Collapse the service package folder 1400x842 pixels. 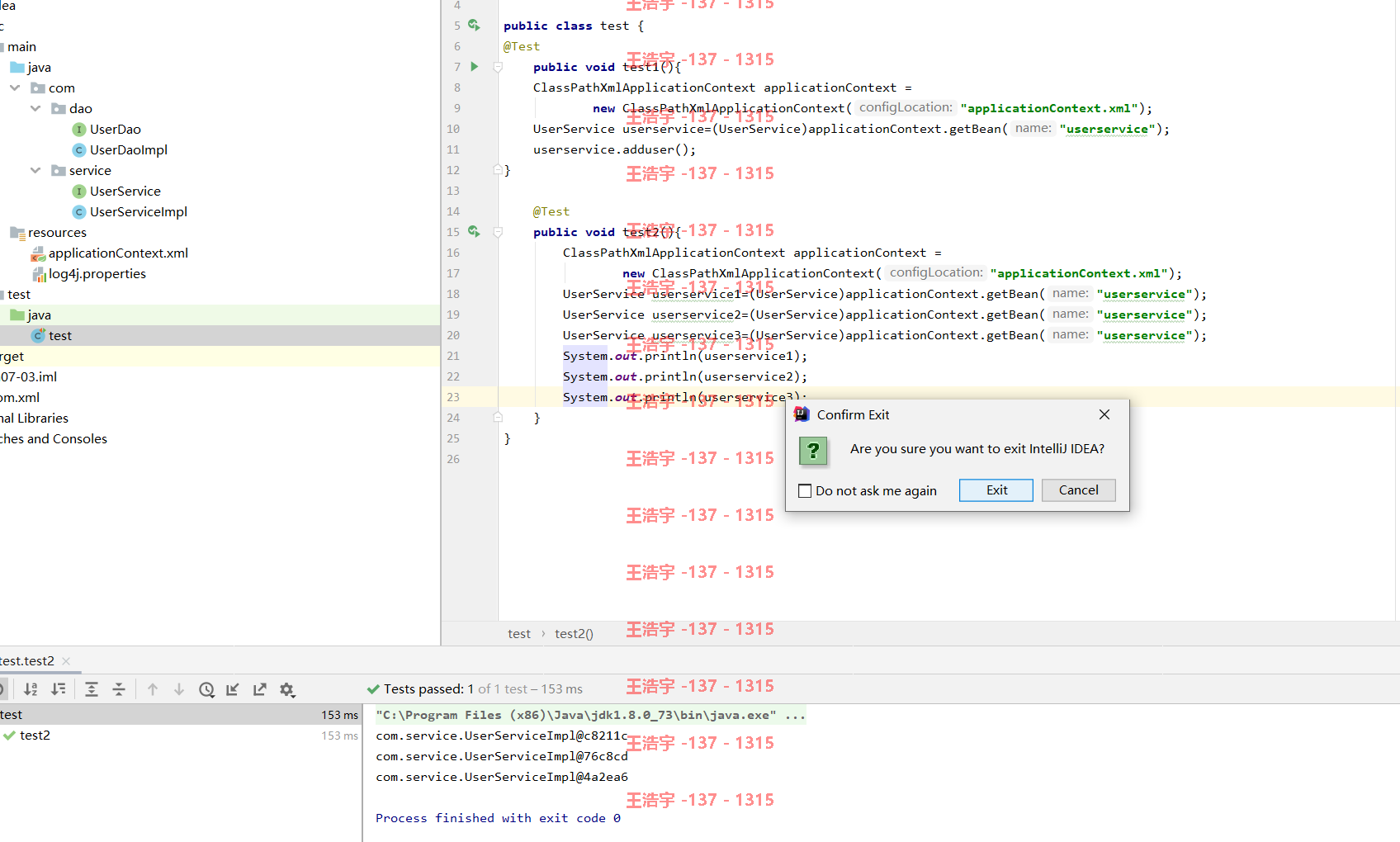click(x=35, y=170)
